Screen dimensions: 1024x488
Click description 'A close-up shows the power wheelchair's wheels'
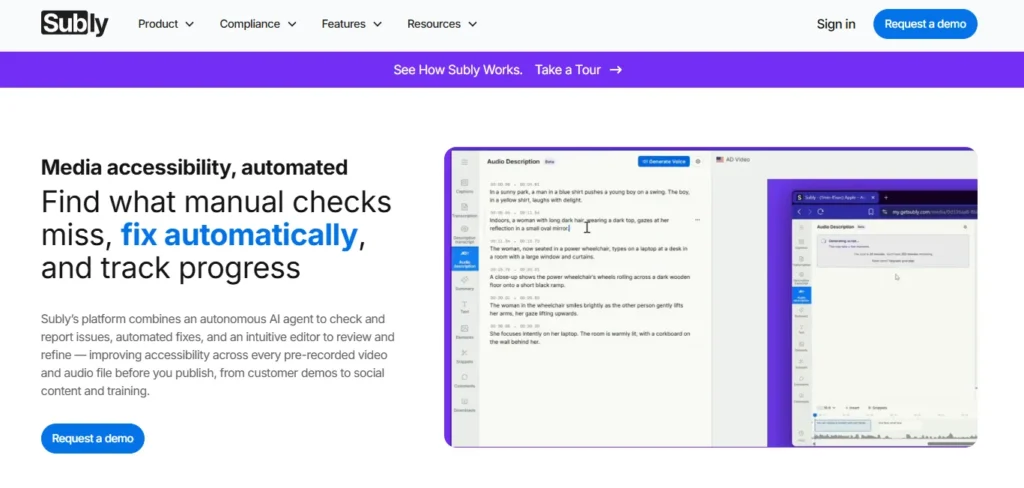(590, 280)
